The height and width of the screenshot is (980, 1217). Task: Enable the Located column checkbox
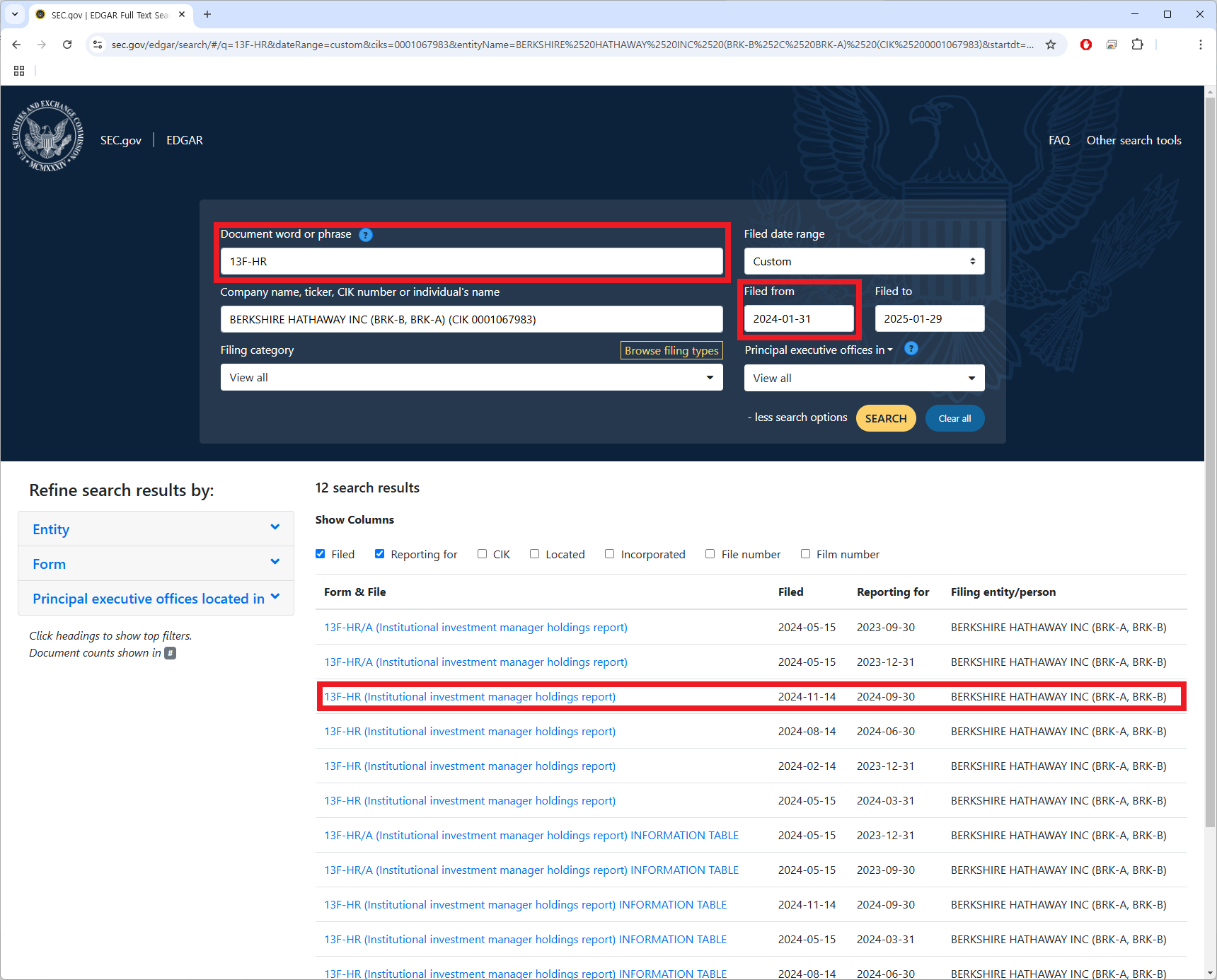coord(535,554)
